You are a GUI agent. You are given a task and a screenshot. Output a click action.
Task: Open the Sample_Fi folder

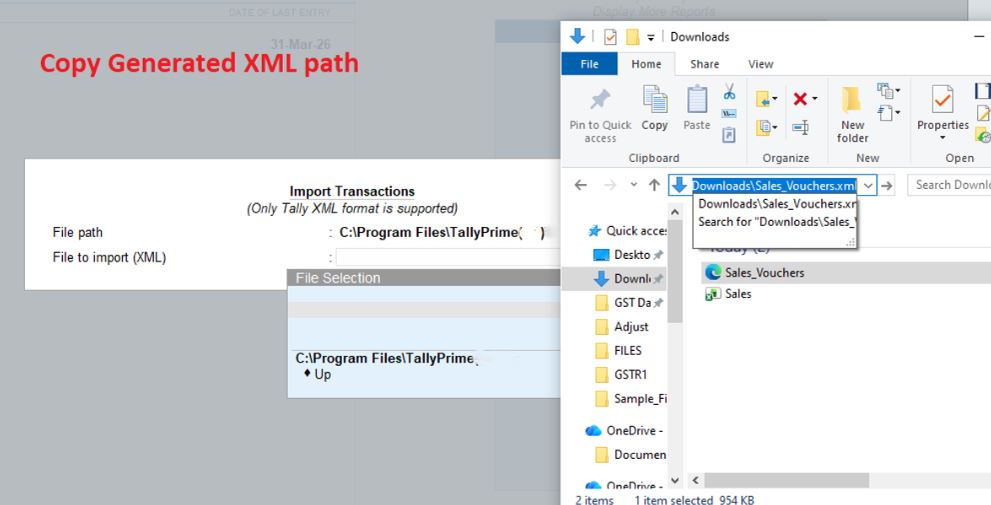[x=631, y=399]
